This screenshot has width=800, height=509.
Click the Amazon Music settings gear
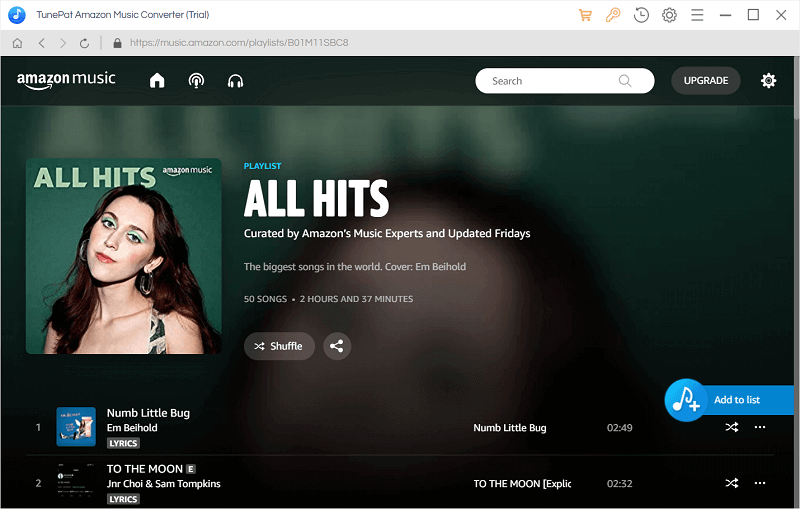point(768,81)
